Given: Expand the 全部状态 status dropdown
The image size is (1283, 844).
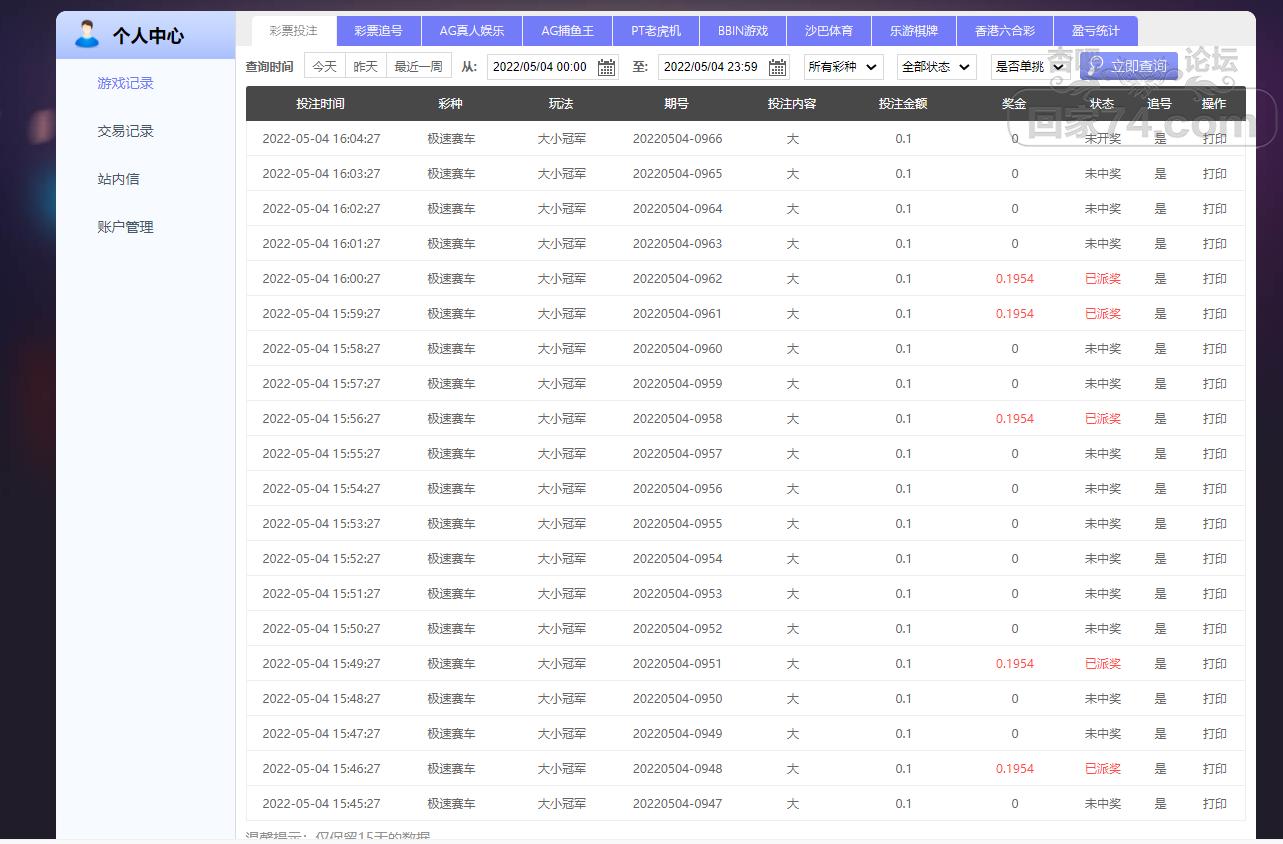Looking at the screenshot, I should tap(936, 67).
